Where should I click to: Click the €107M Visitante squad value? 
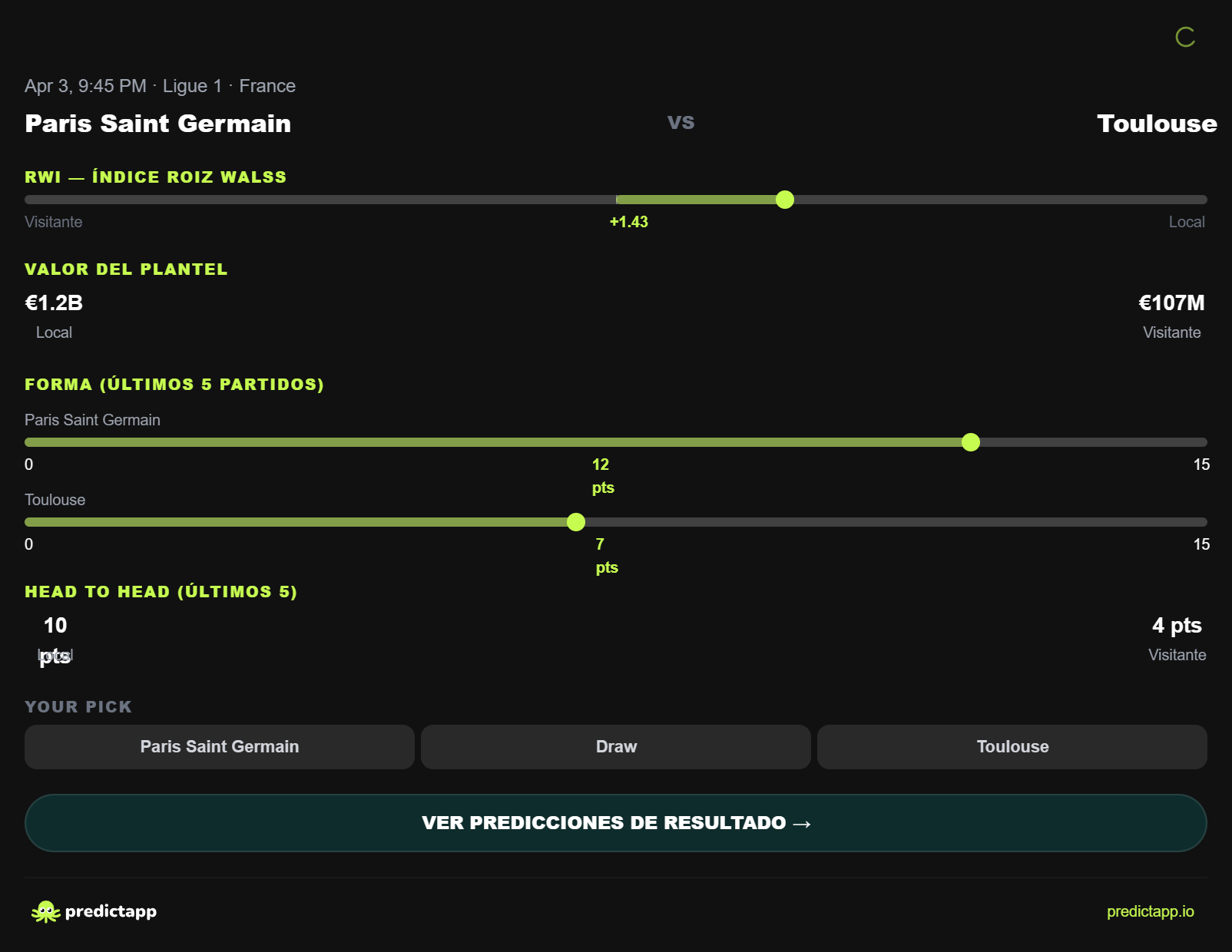pos(1171,303)
